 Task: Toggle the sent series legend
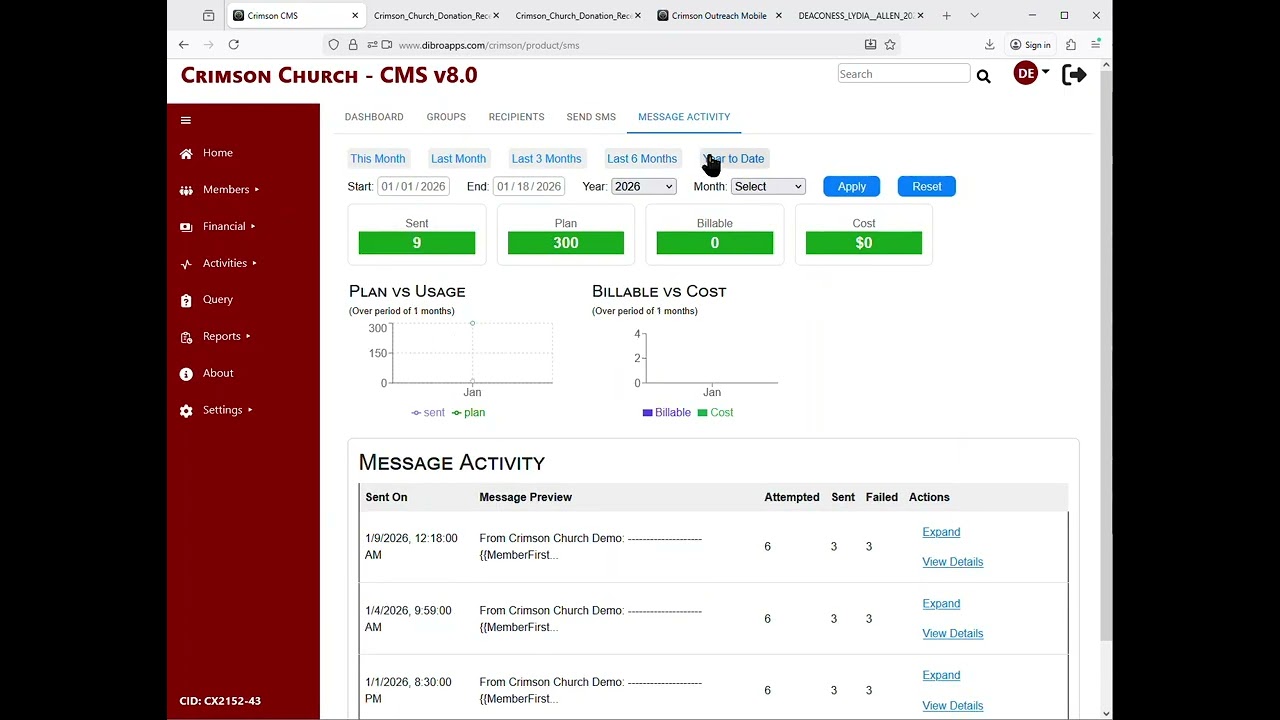point(428,413)
